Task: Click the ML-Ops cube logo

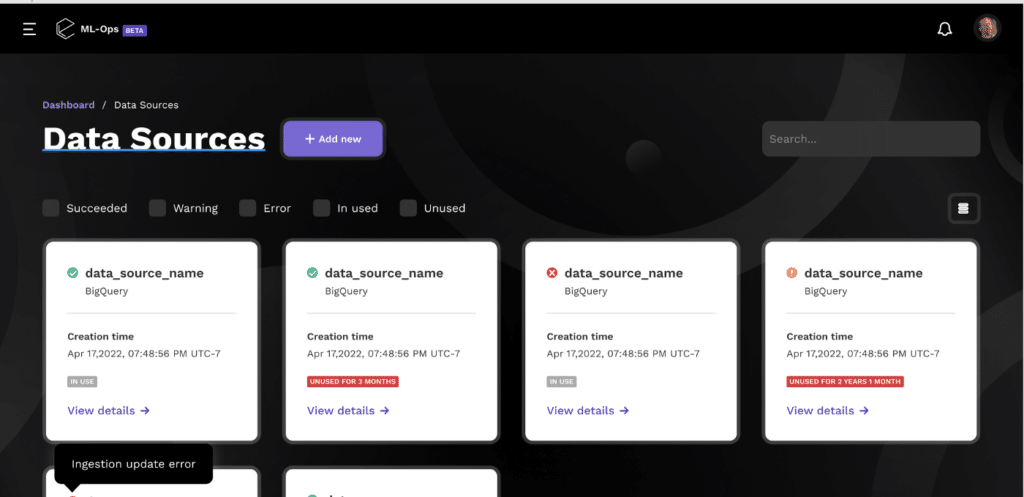Action: [65, 29]
